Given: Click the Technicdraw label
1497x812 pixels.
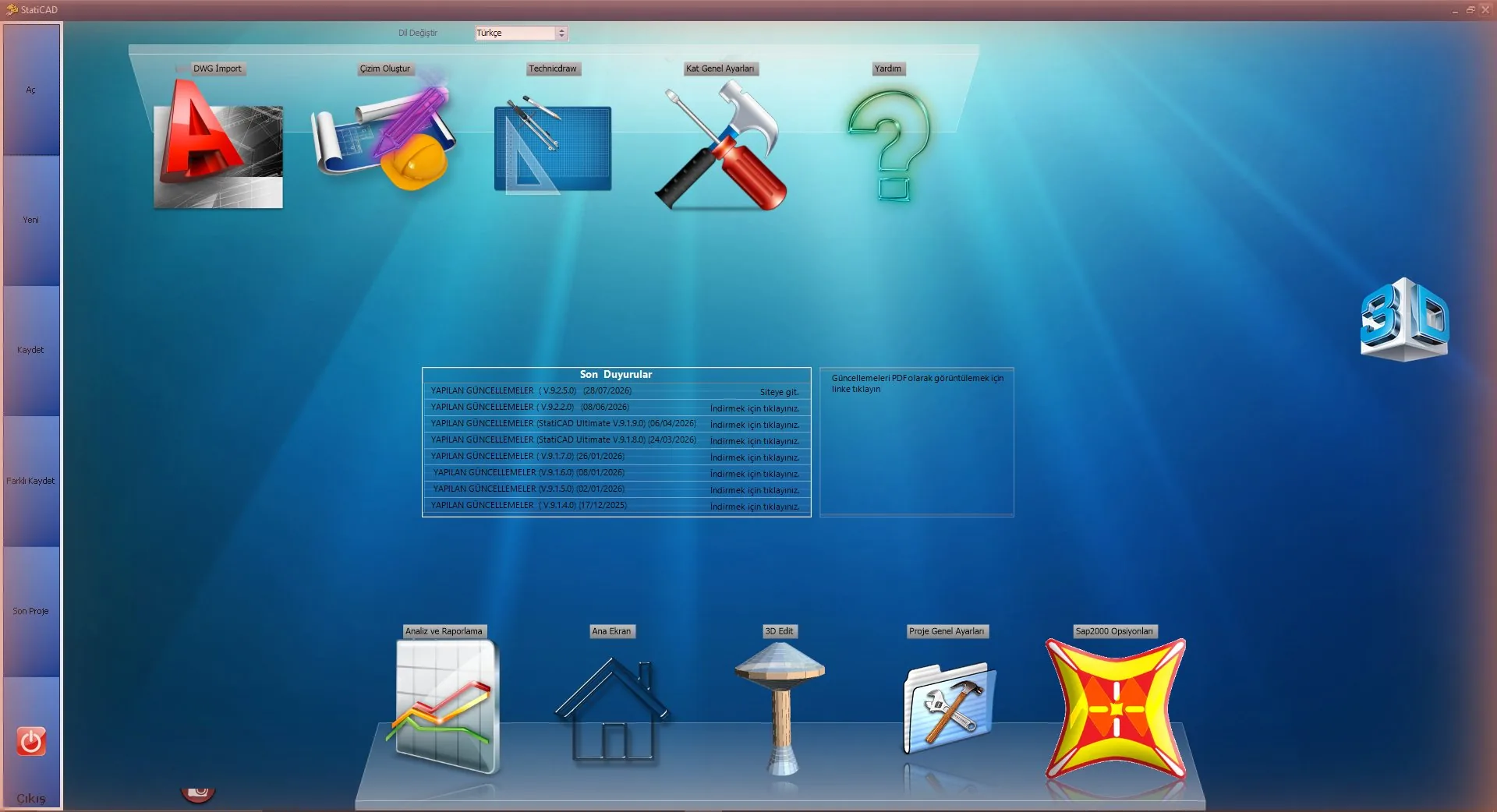Looking at the screenshot, I should [x=553, y=69].
